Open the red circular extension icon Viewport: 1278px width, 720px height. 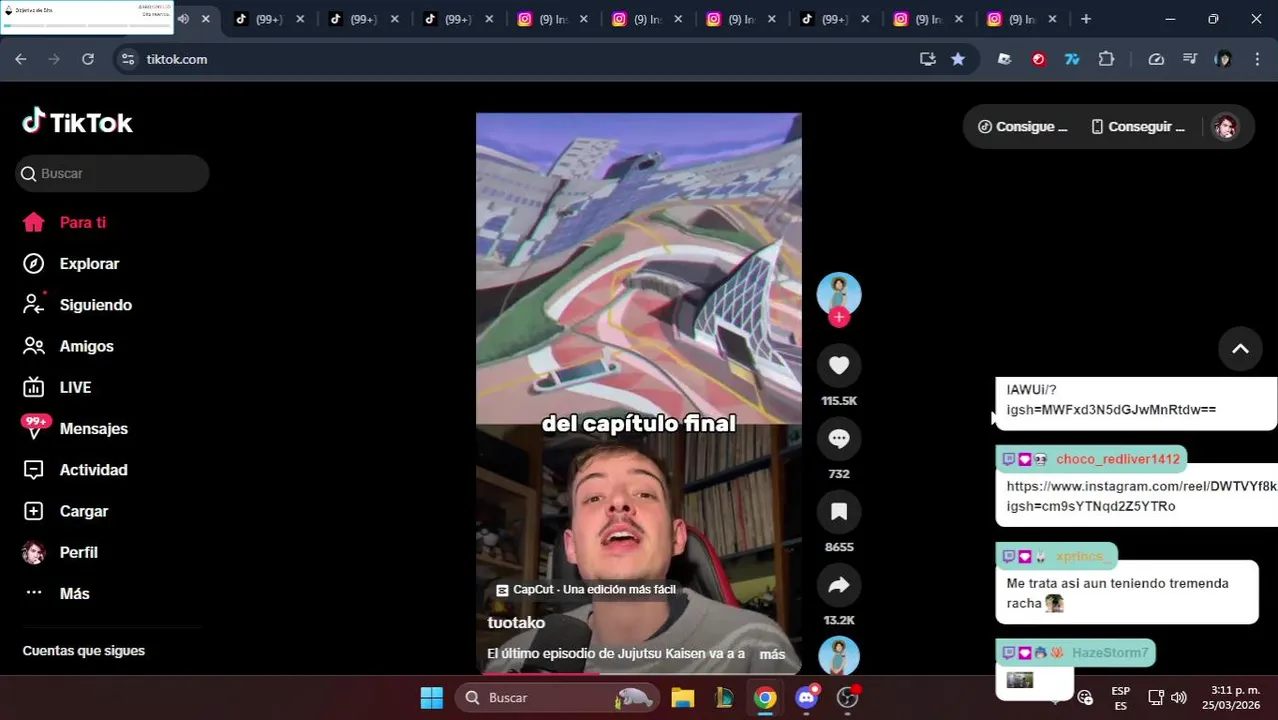pos(1038,59)
